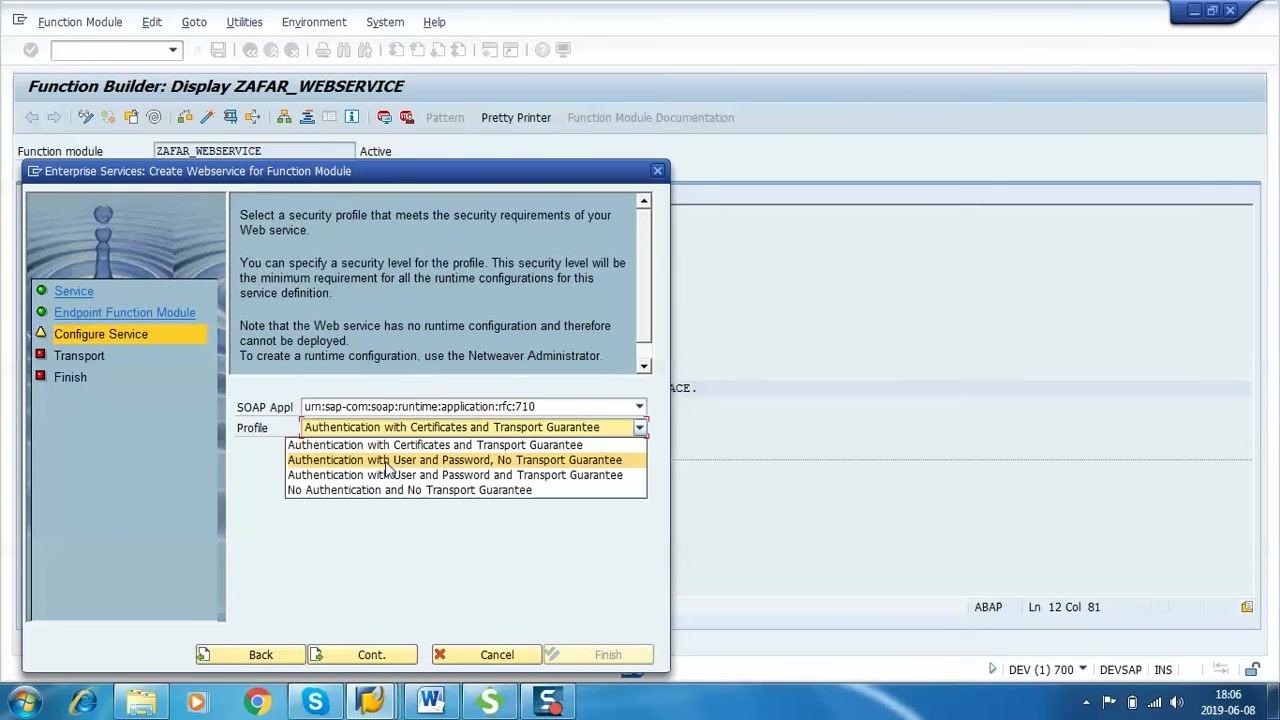The height and width of the screenshot is (720, 1280).
Task: Click the Save floppy disk icon
Action: point(218,50)
